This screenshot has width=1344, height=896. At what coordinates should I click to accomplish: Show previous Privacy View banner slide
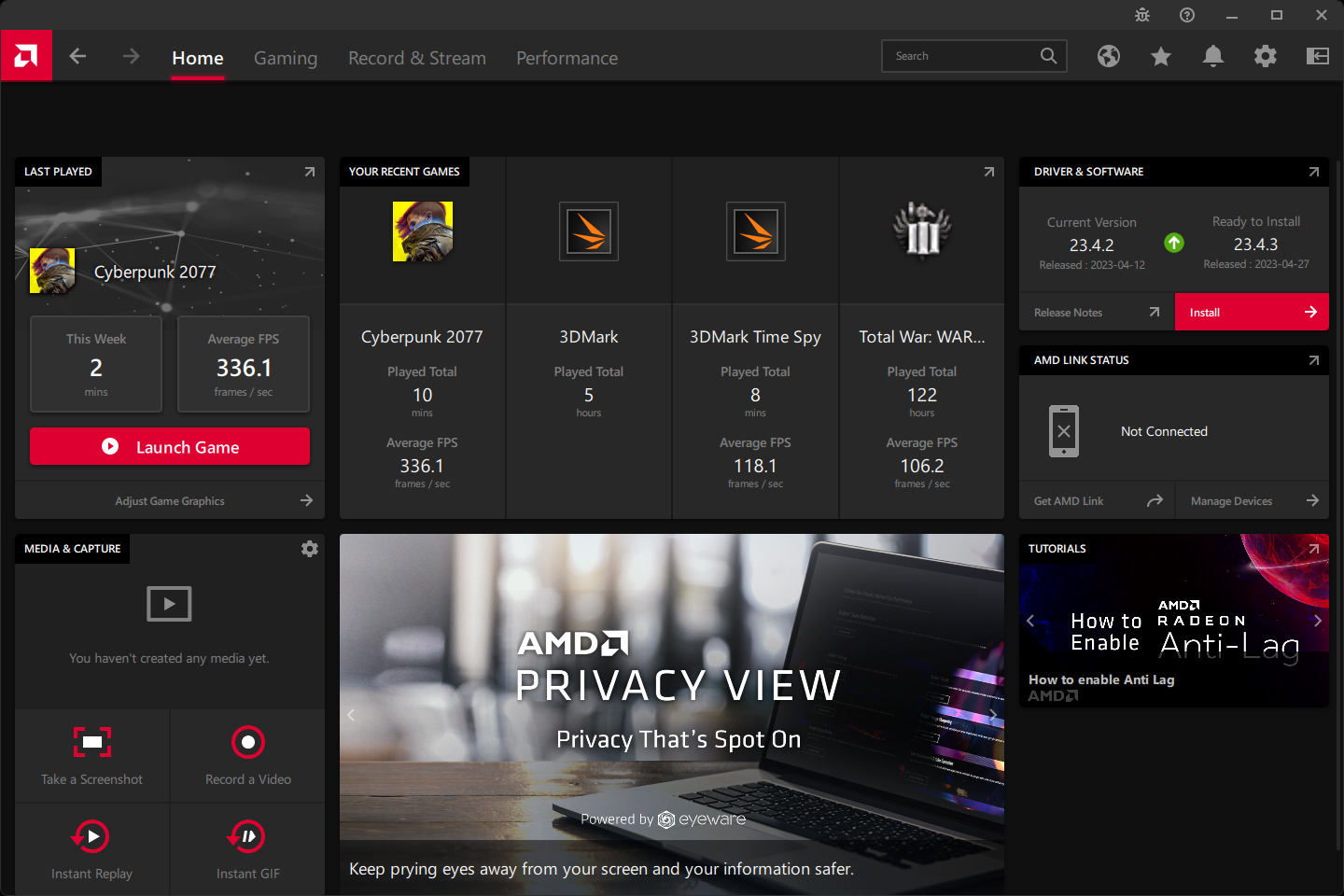click(x=351, y=715)
